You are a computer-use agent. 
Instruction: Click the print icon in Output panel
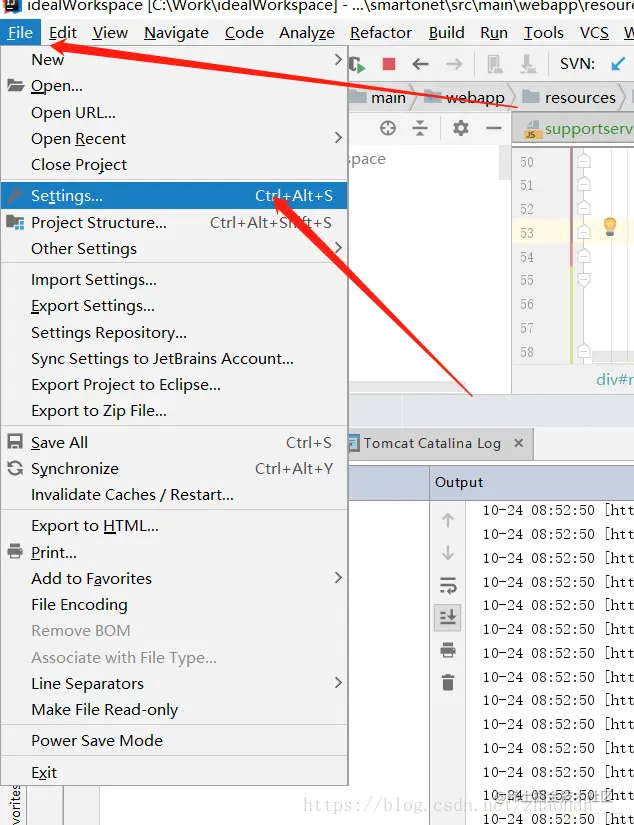[x=448, y=650]
